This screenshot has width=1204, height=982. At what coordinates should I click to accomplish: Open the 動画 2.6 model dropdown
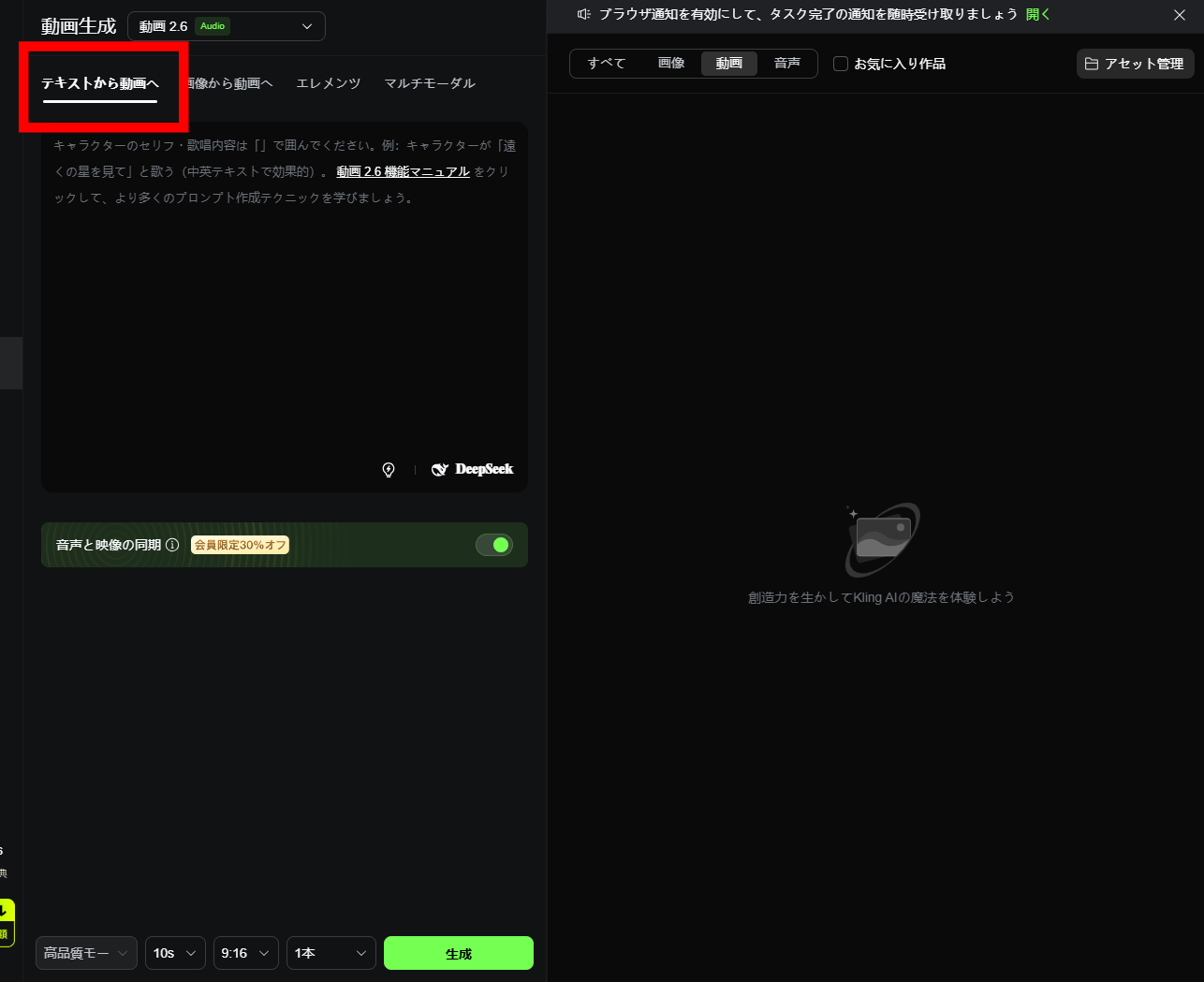(226, 26)
